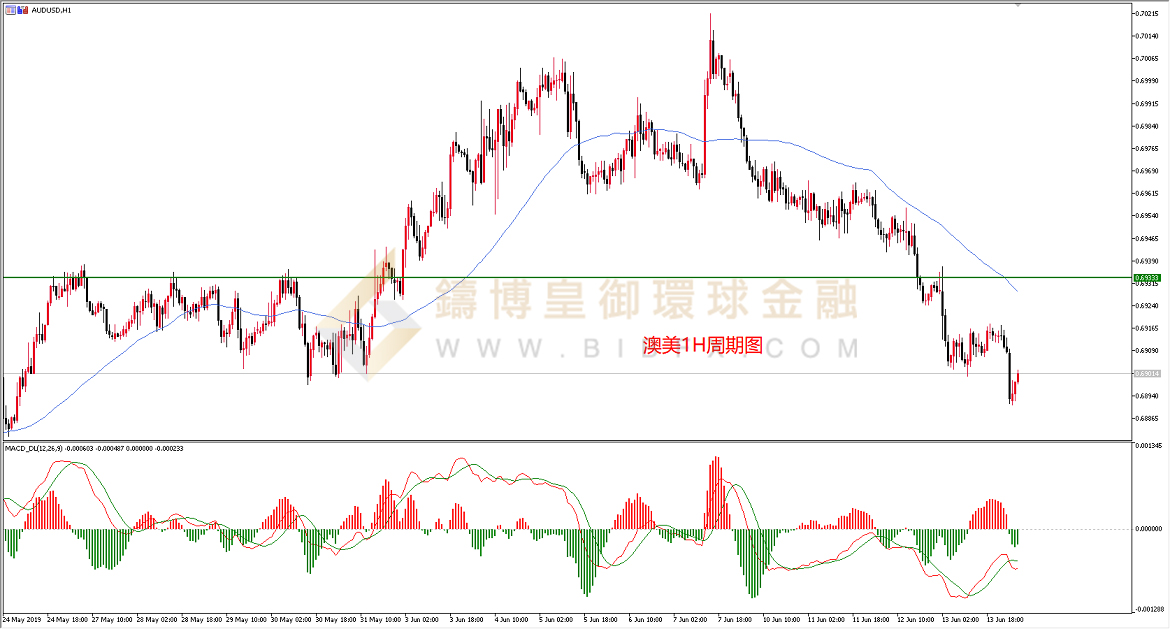Click the 7 Jun 02:00 time label
The width and height of the screenshot is (1170, 629).
pyautogui.click(x=690, y=619)
